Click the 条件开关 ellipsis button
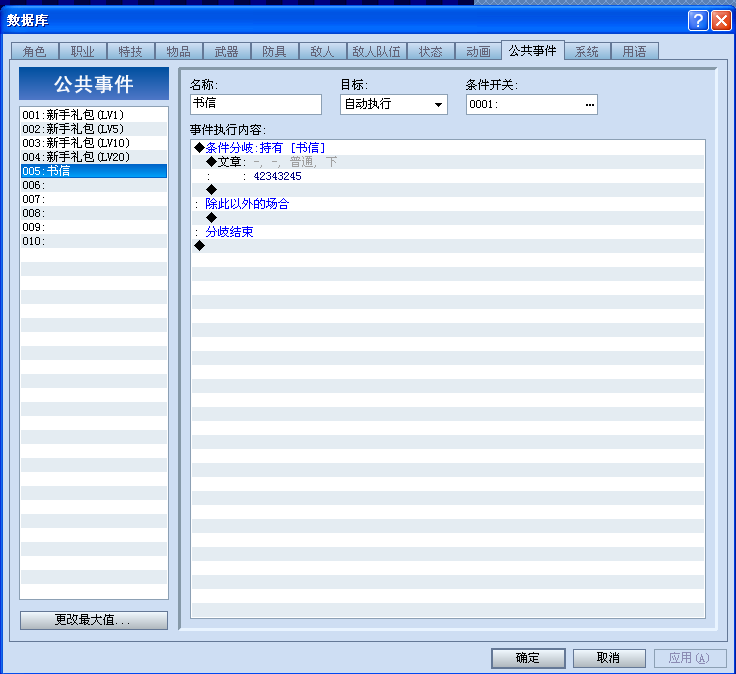 pyautogui.click(x=590, y=104)
